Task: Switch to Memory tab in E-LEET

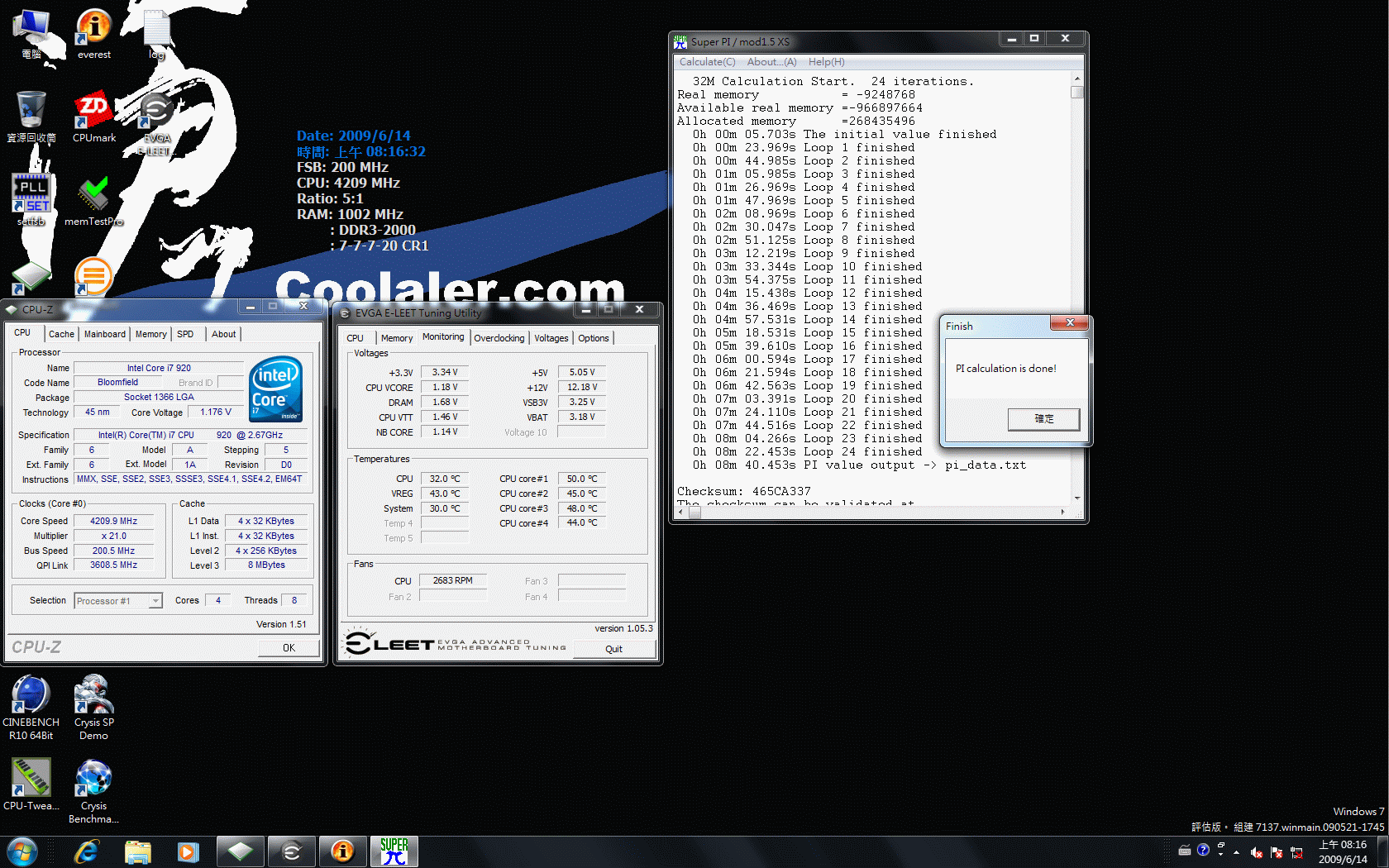Action: coord(397,338)
